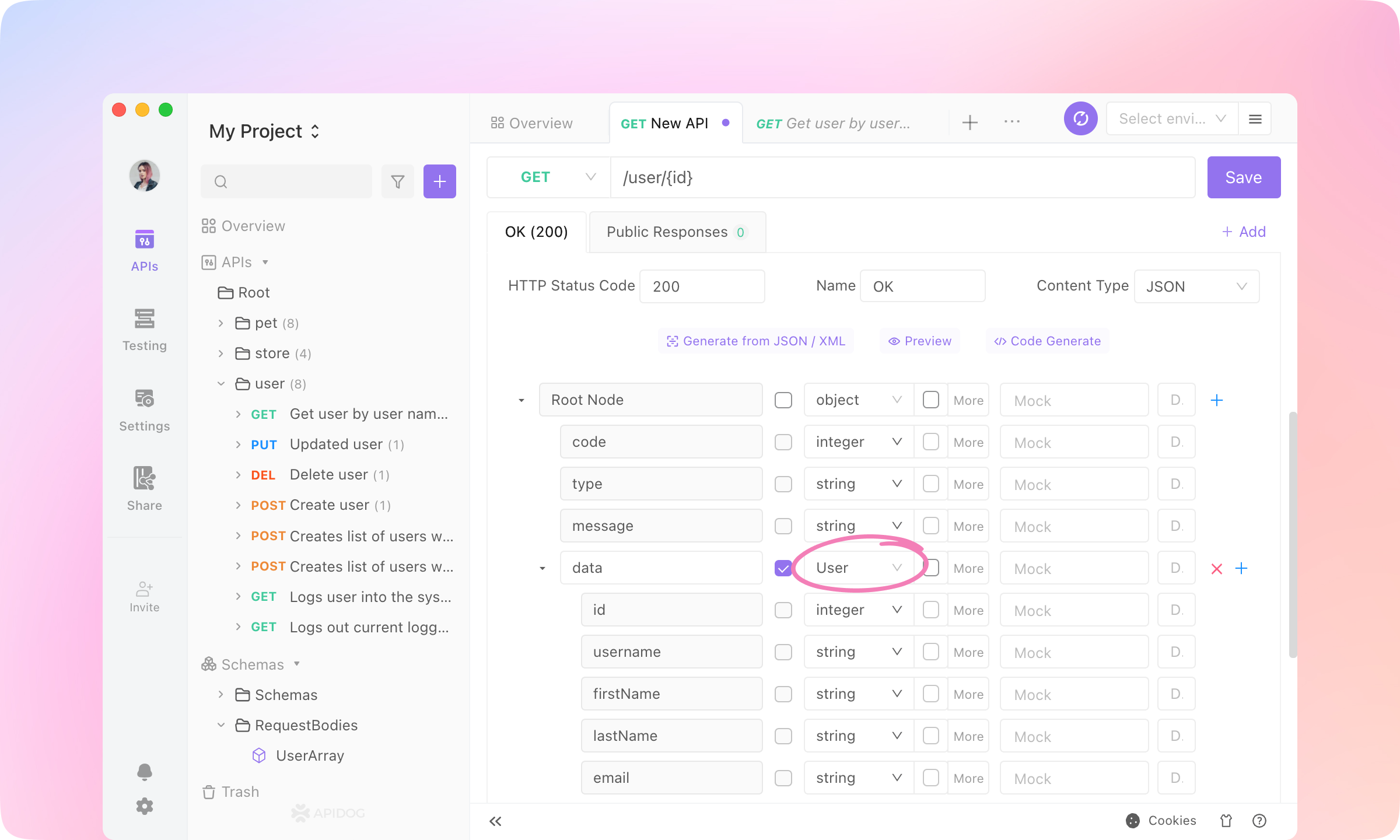Open the Select environment dropdown
Viewport: 1400px width, 840px height.
[x=1172, y=119]
